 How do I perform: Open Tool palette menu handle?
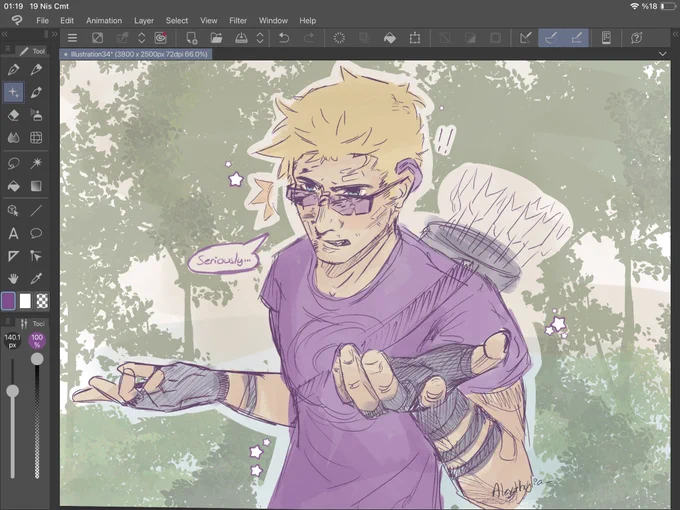tap(7, 50)
